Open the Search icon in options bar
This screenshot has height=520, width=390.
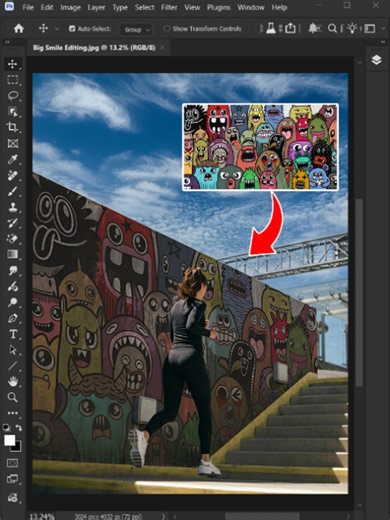pyautogui.click(x=332, y=29)
